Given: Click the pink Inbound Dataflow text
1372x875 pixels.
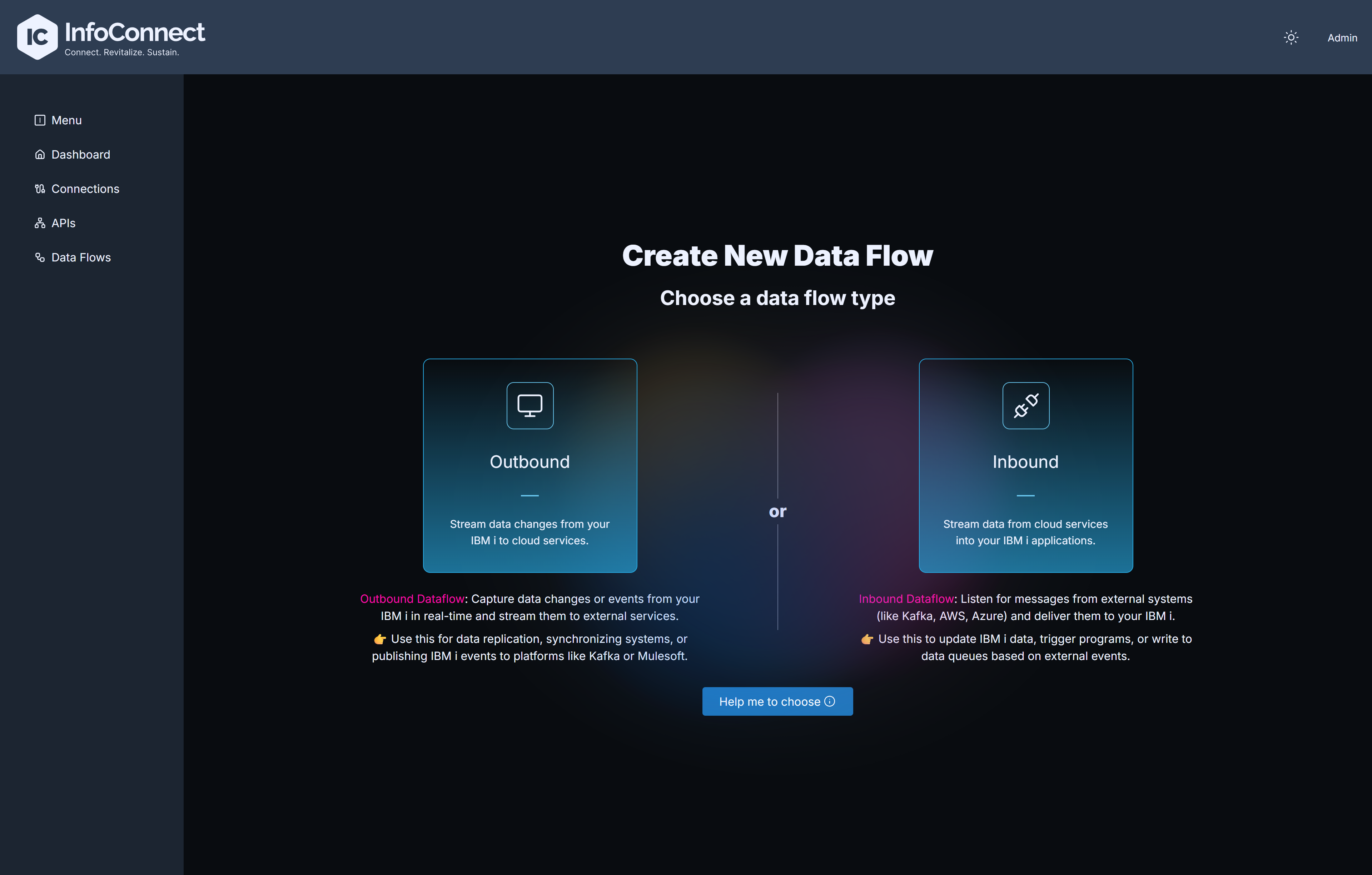Looking at the screenshot, I should [x=906, y=599].
